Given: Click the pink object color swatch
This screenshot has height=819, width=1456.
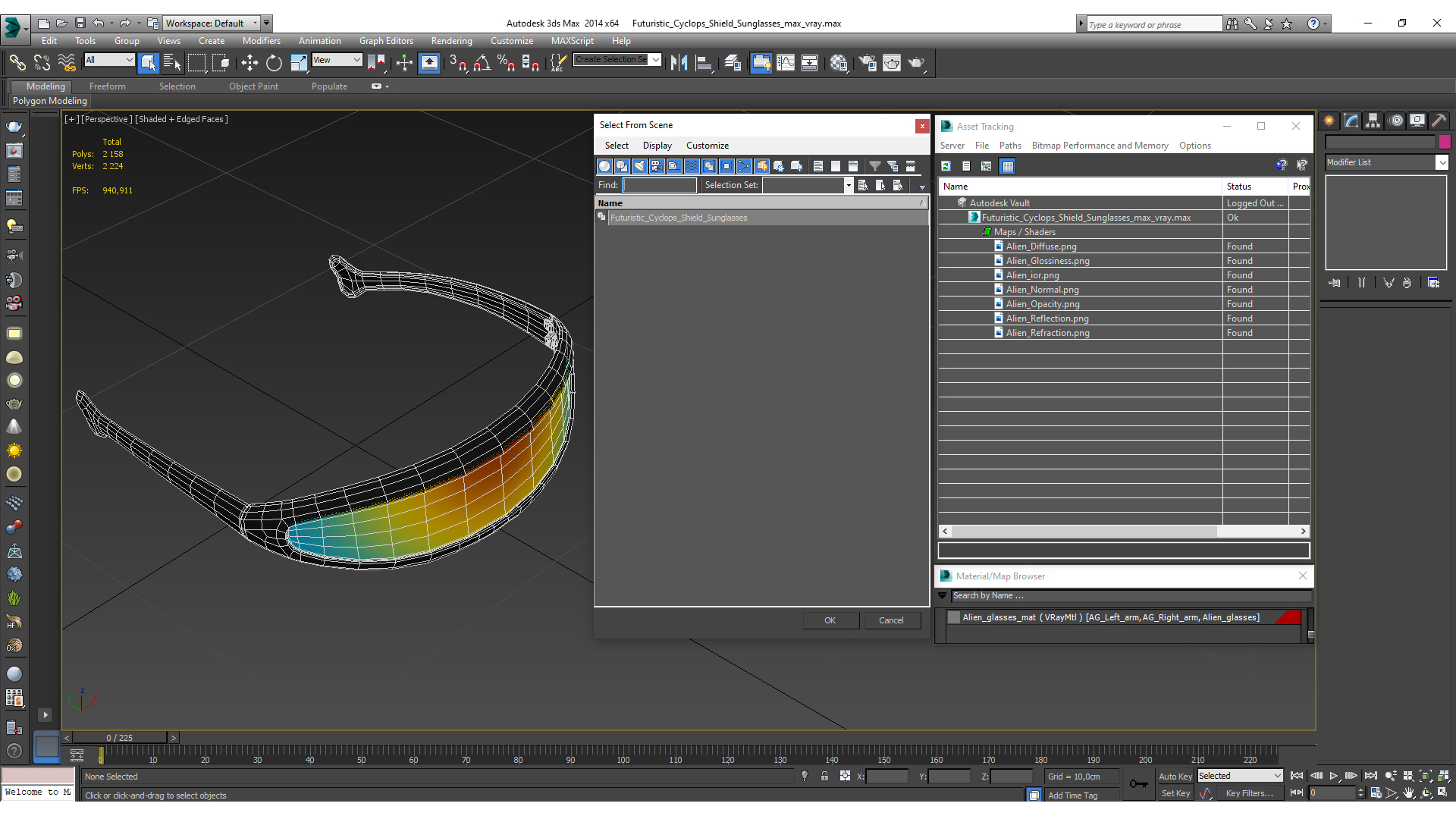Looking at the screenshot, I should (x=1445, y=142).
